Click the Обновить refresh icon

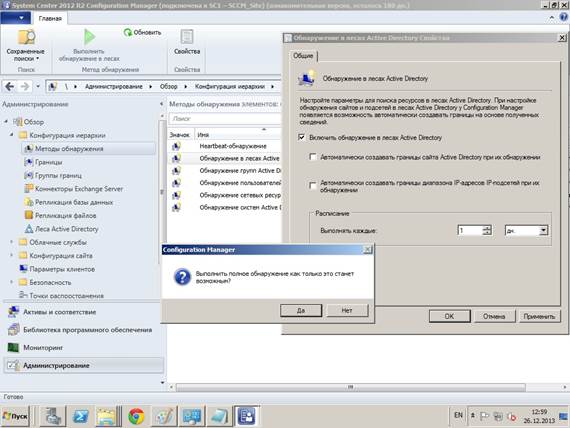click(128, 32)
